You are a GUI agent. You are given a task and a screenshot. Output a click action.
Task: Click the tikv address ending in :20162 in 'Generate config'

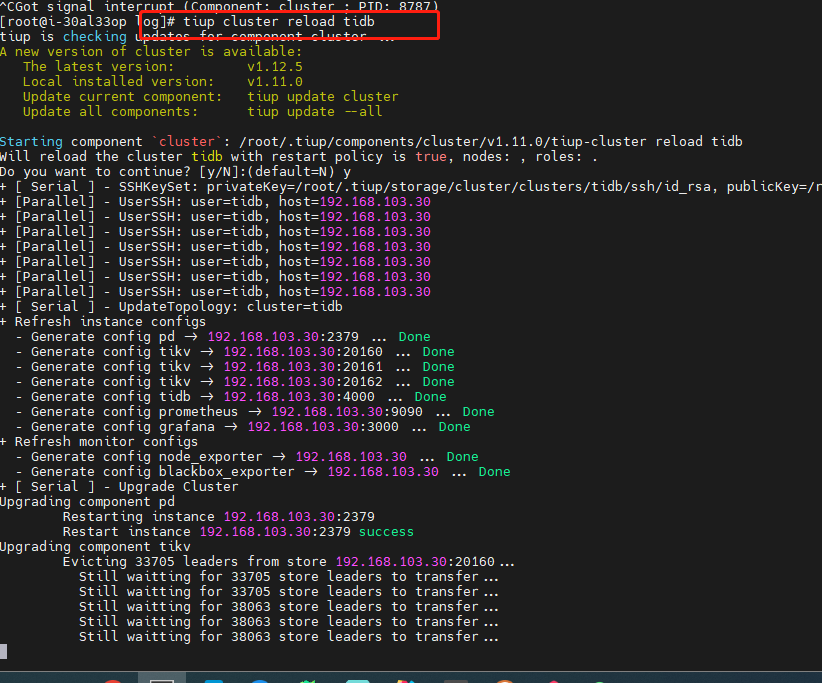[303, 382]
